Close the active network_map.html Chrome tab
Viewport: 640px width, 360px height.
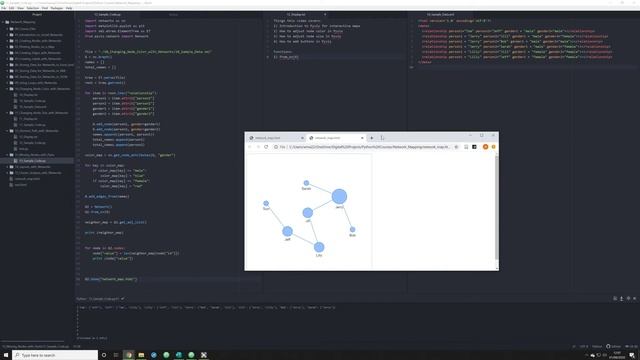362,138
